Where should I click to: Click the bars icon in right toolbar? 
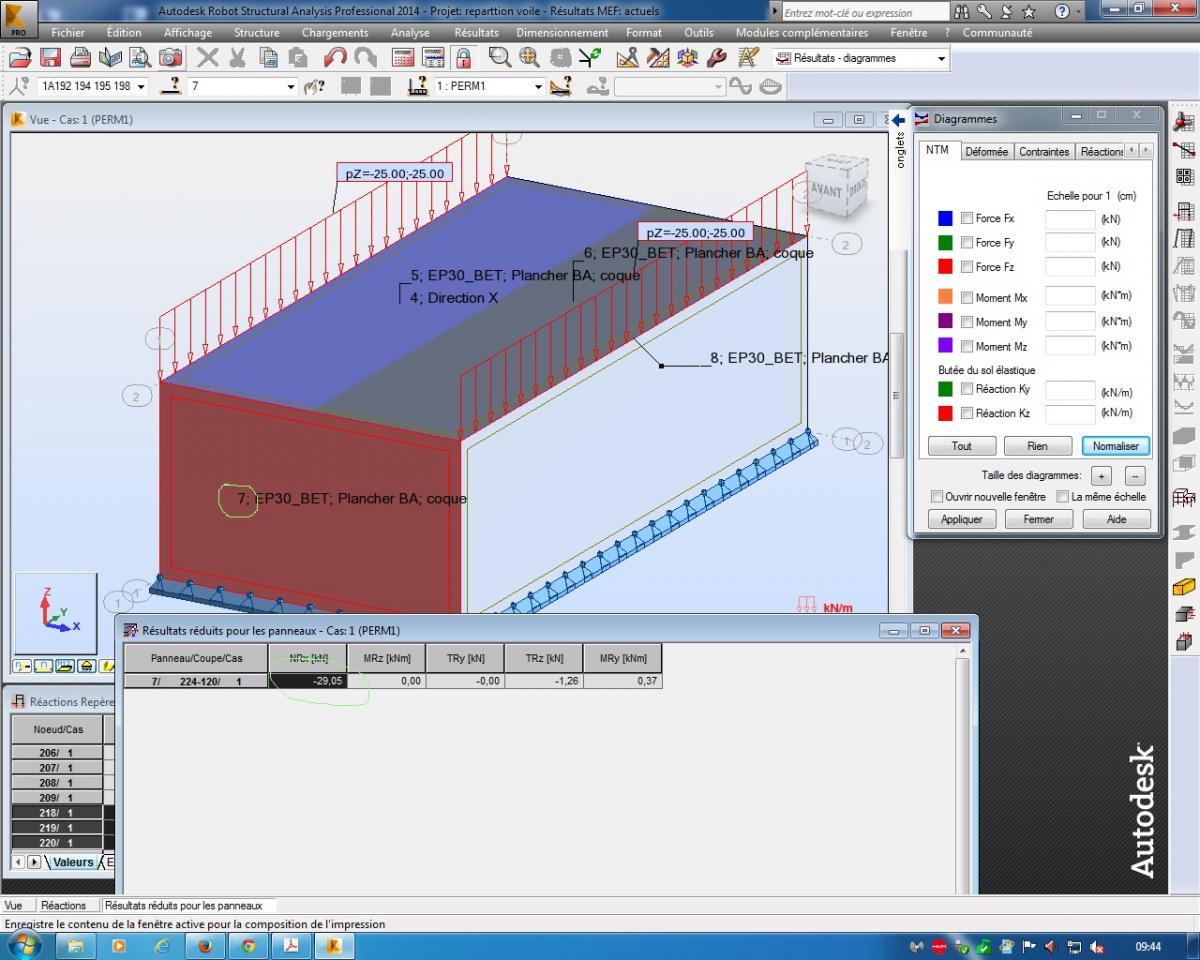[x=1184, y=150]
